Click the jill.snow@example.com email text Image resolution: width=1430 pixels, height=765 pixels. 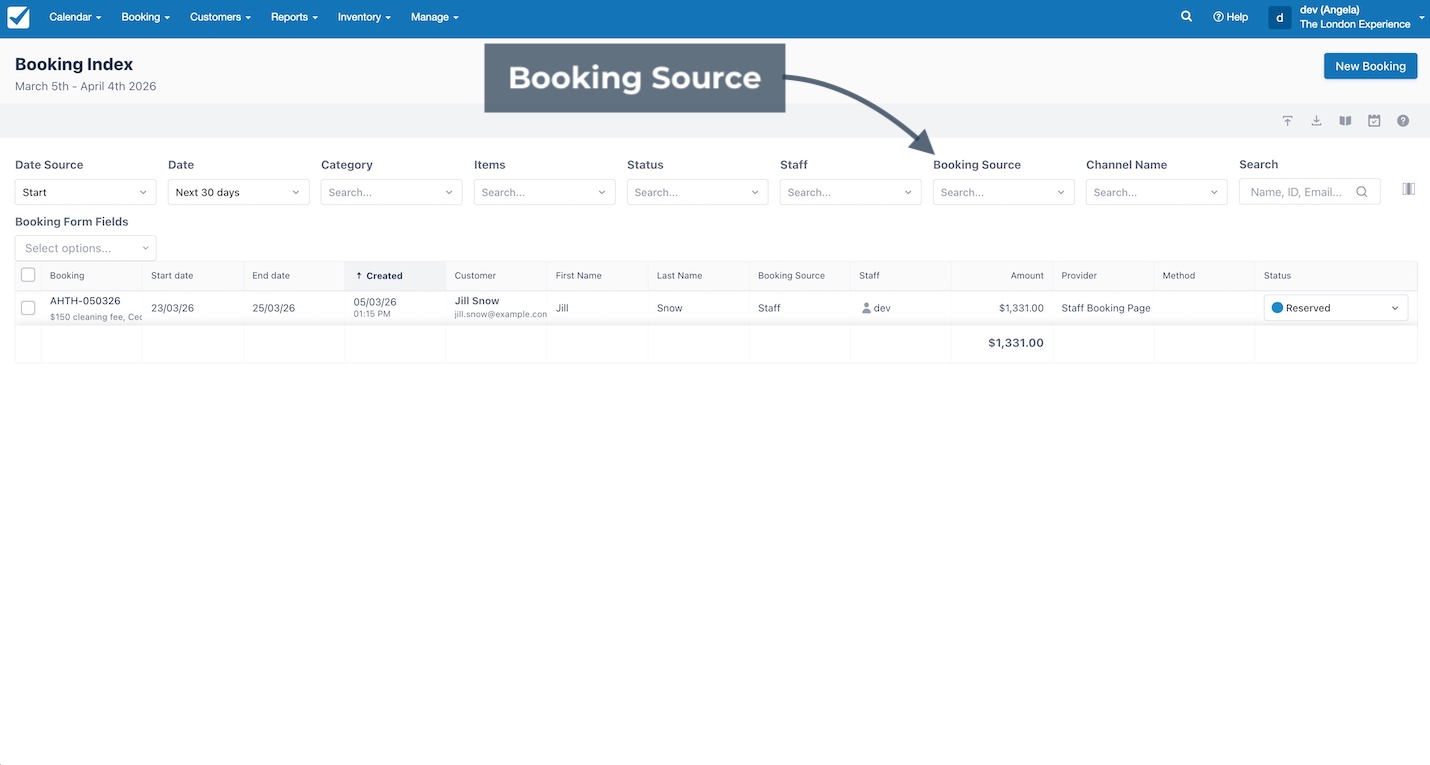click(x=500, y=314)
